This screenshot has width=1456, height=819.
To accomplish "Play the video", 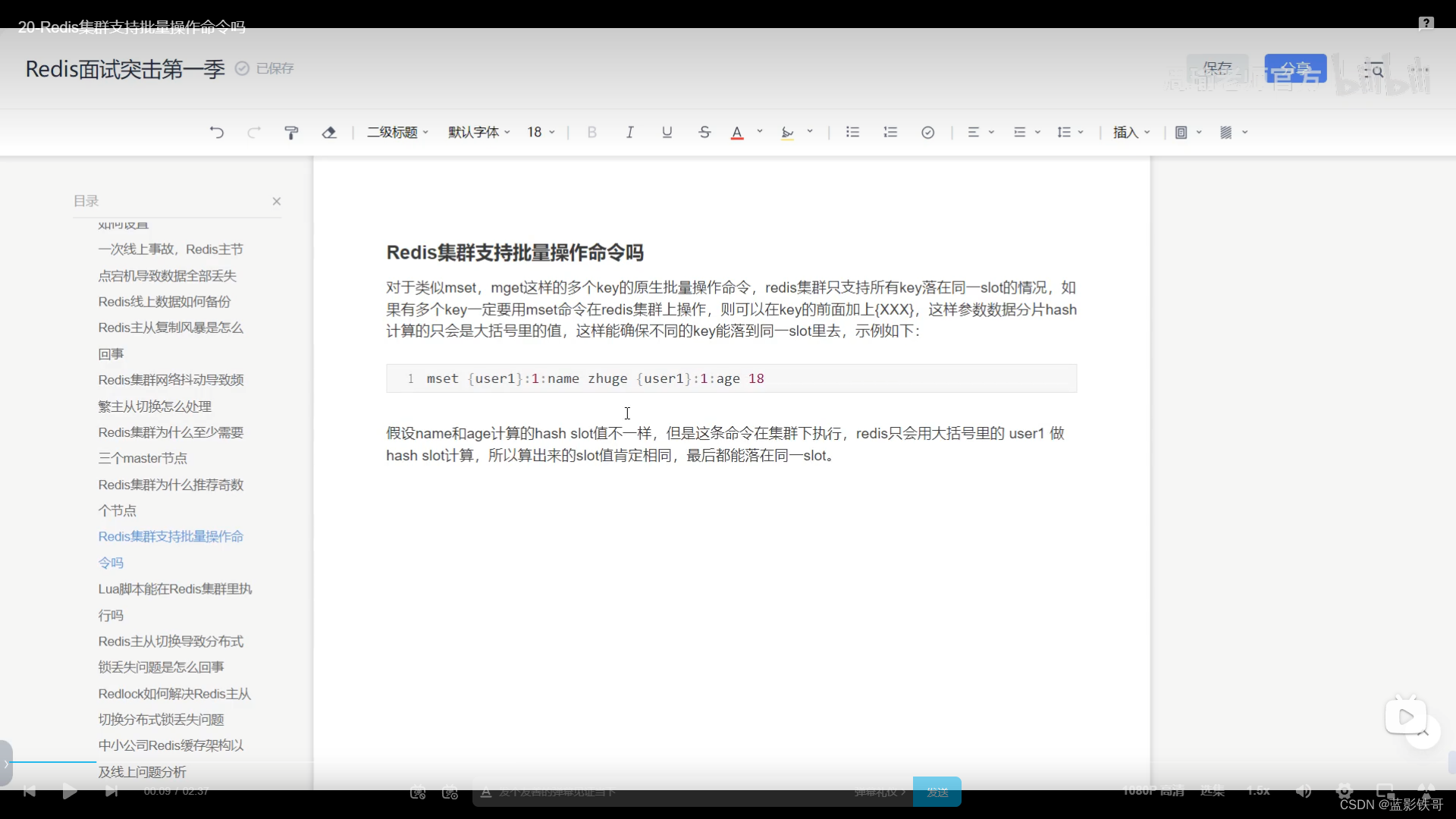I will coord(70,791).
